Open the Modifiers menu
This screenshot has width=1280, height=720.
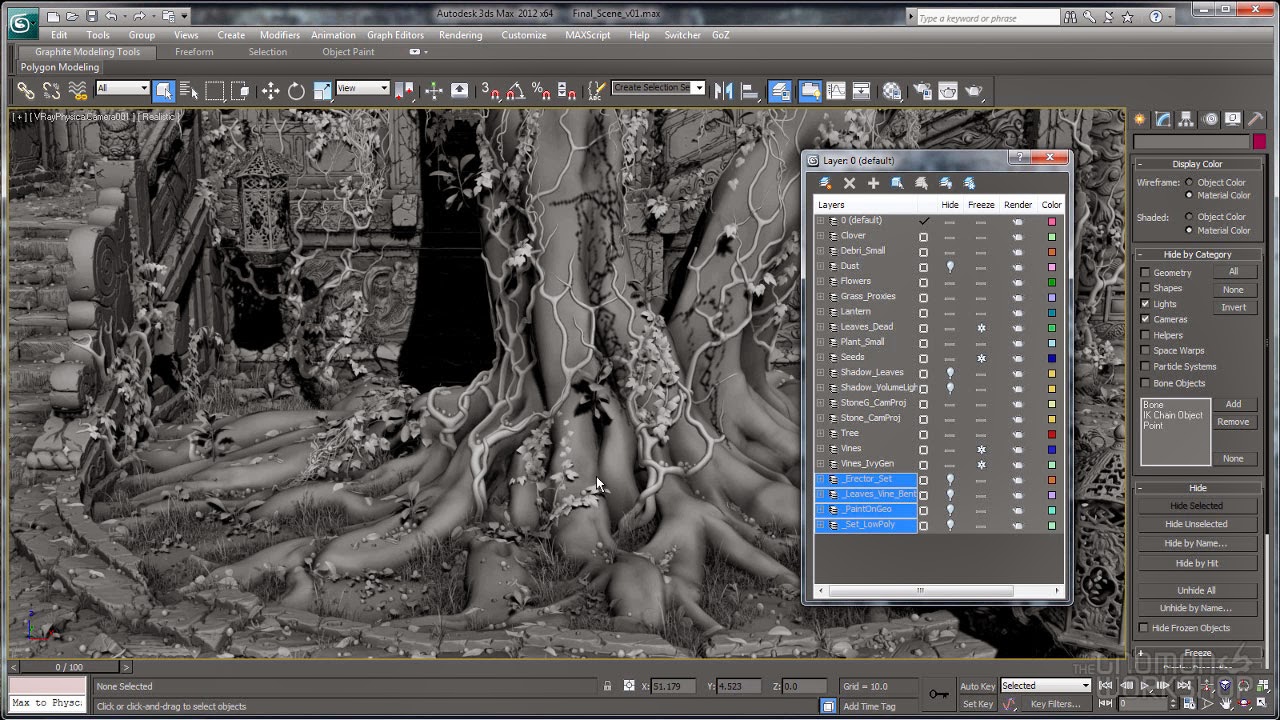[x=279, y=35]
